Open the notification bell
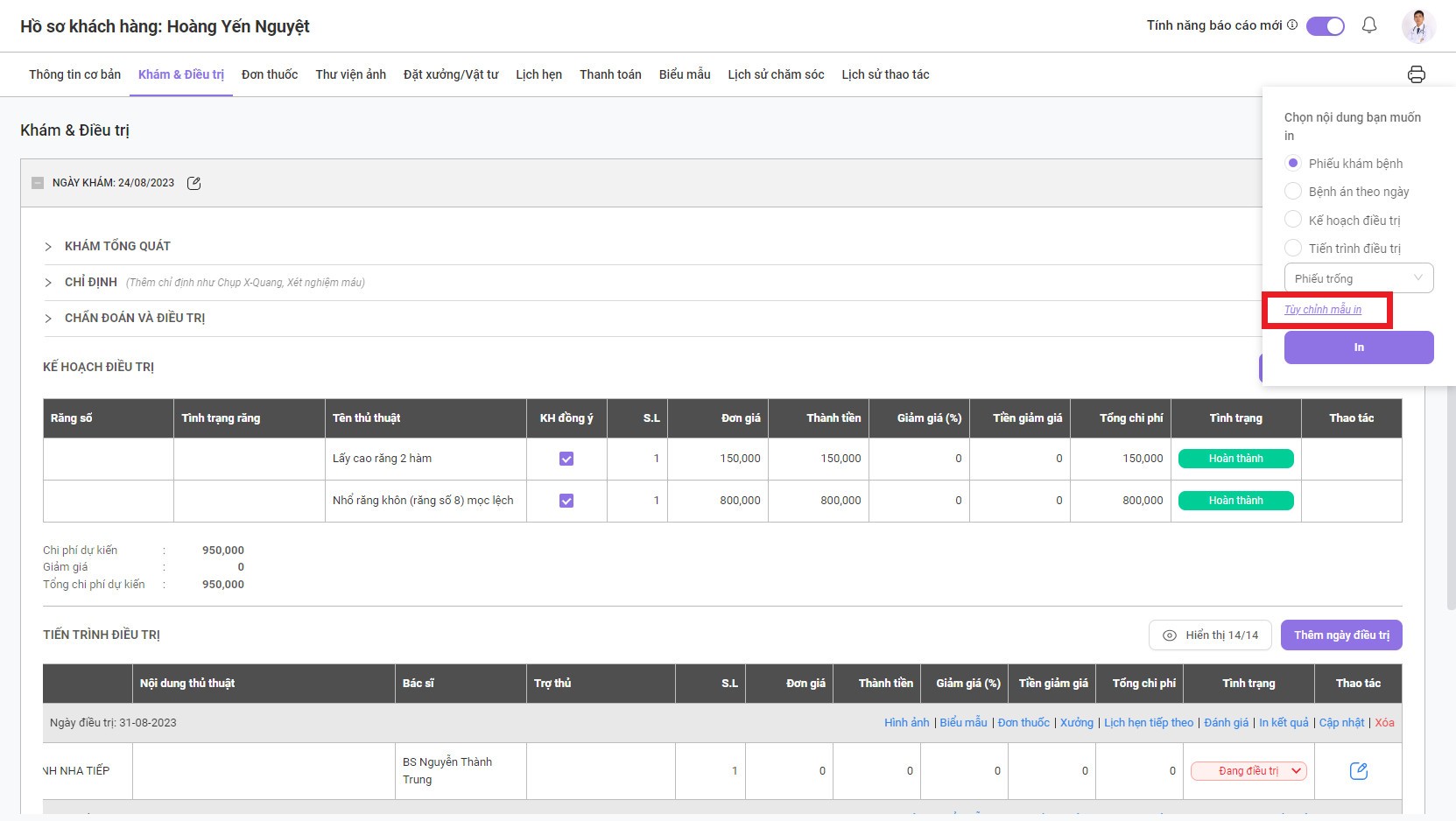This screenshot has height=821, width=1456. point(1369,25)
